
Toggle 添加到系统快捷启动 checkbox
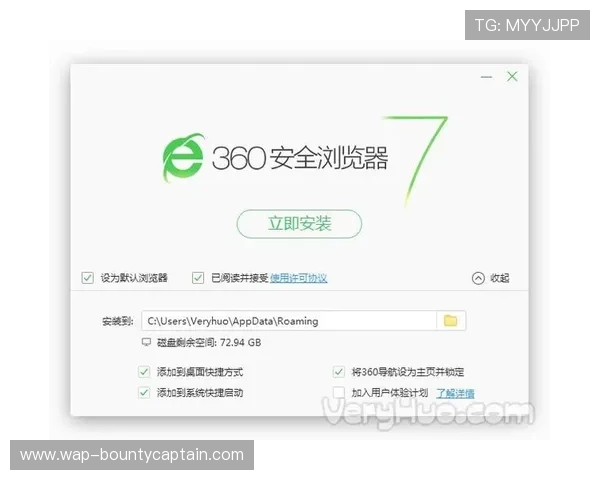tap(144, 392)
